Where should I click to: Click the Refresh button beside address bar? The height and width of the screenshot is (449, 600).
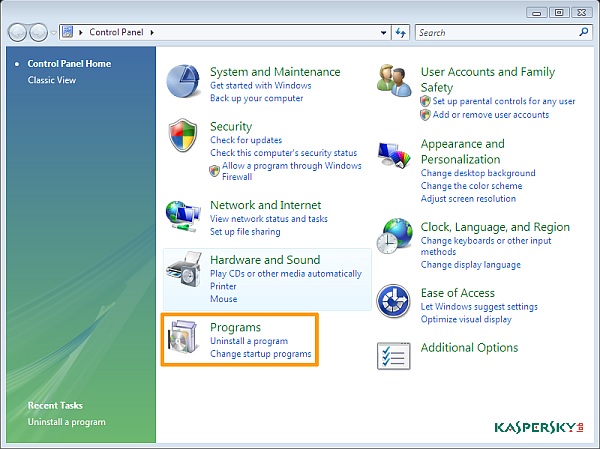pyautogui.click(x=401, y=33)
